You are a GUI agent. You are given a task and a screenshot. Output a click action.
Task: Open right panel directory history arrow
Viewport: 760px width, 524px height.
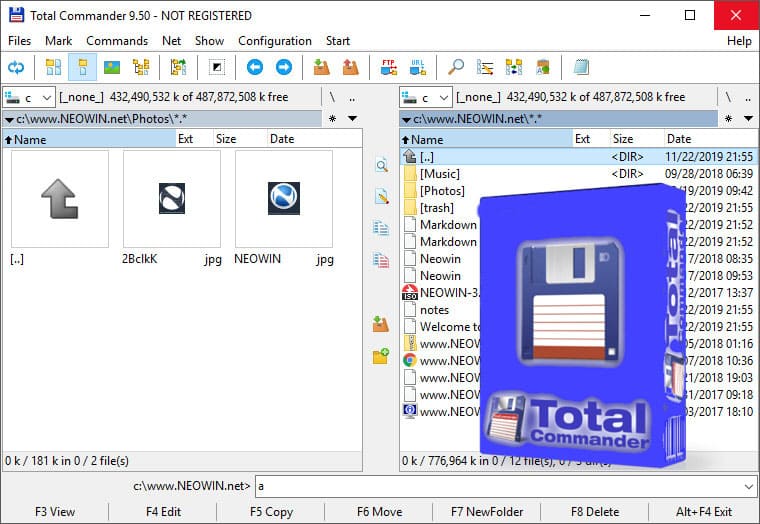coord(748,118)
